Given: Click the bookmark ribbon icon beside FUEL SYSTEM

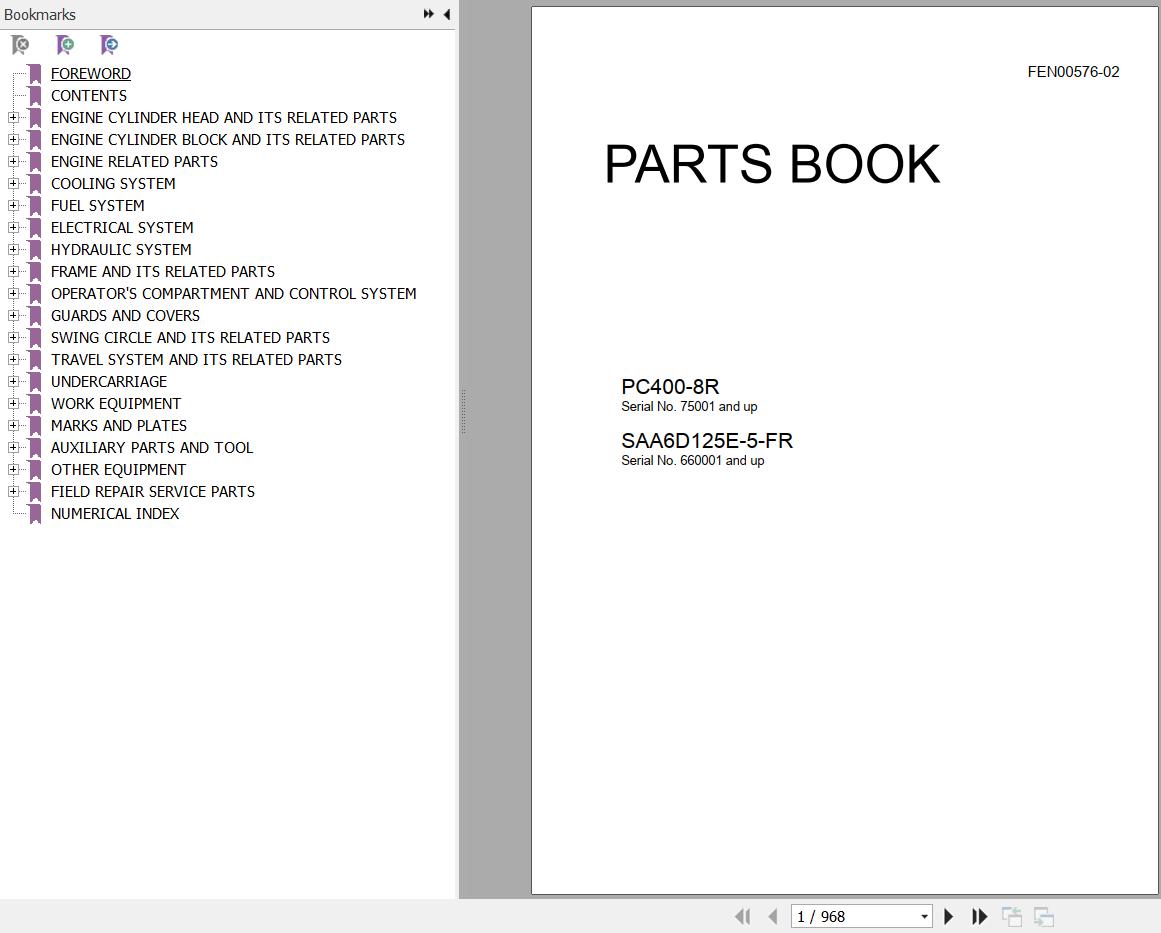Looking at the screenshot, I should tap(35, 206).
